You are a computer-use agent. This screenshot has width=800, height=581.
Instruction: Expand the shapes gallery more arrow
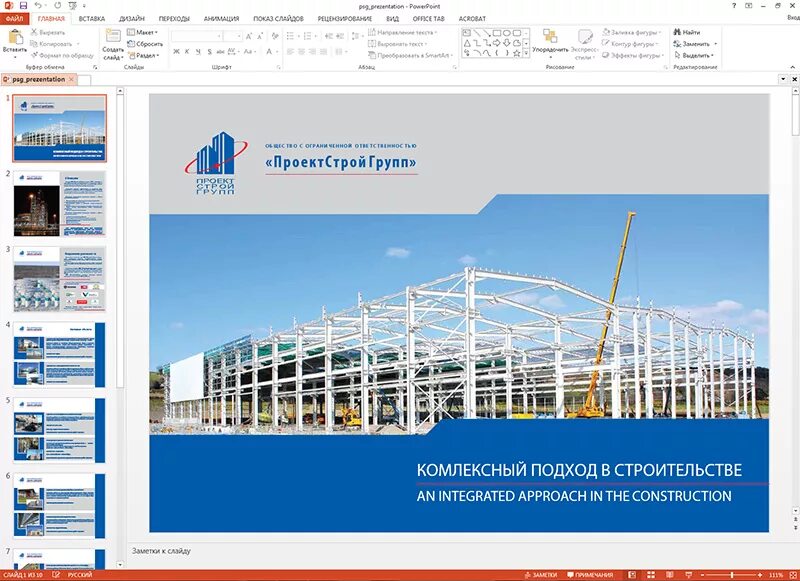(x=527, y=53)
